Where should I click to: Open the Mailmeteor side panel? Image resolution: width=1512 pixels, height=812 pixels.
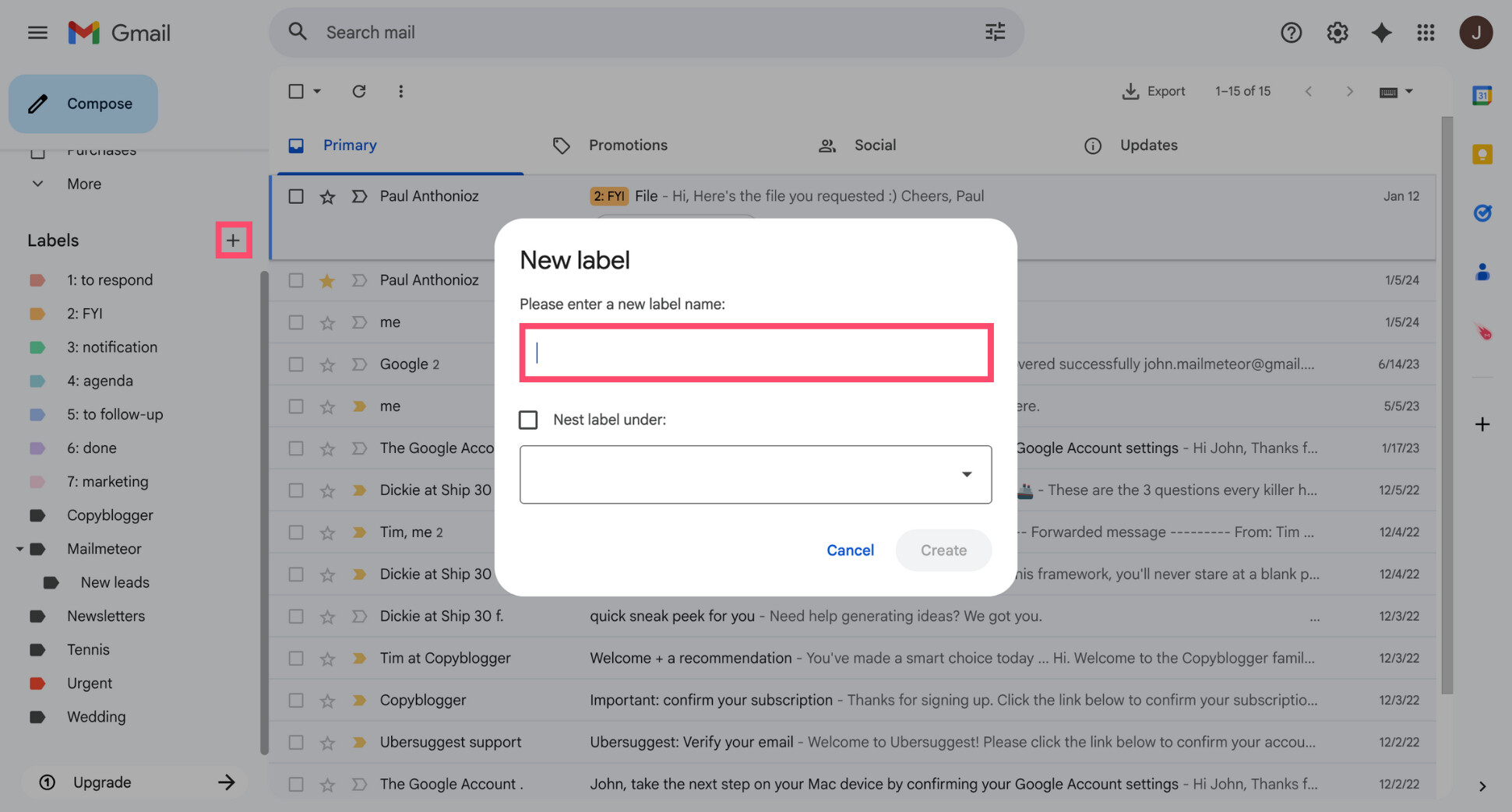click(1483, 332)
